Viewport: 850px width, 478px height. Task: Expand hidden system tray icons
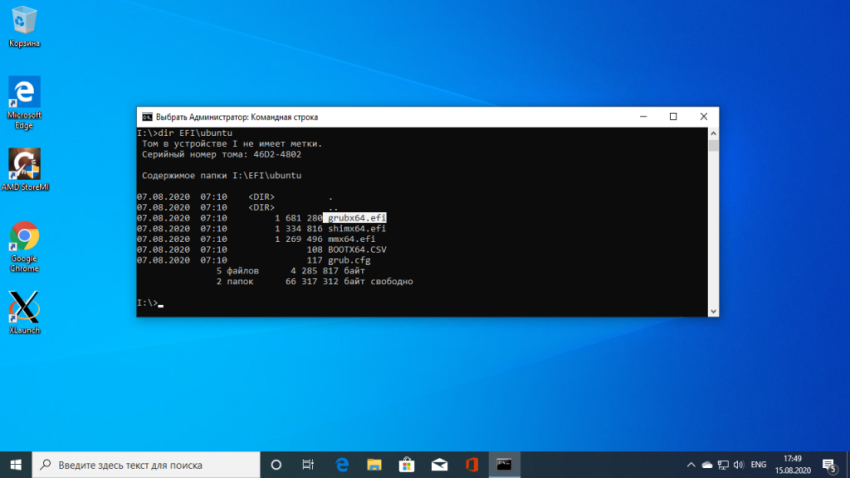(692, 465)
